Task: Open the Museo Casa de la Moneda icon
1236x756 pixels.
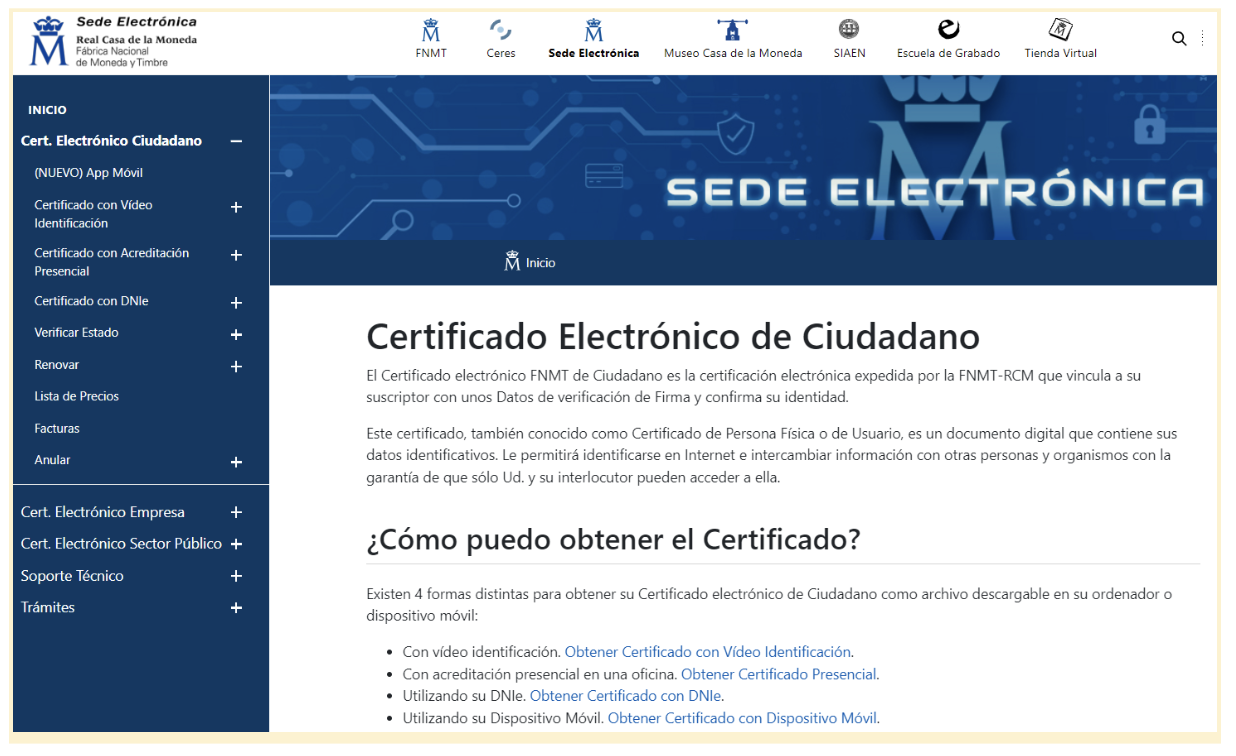Action: (x=733, y=29)
